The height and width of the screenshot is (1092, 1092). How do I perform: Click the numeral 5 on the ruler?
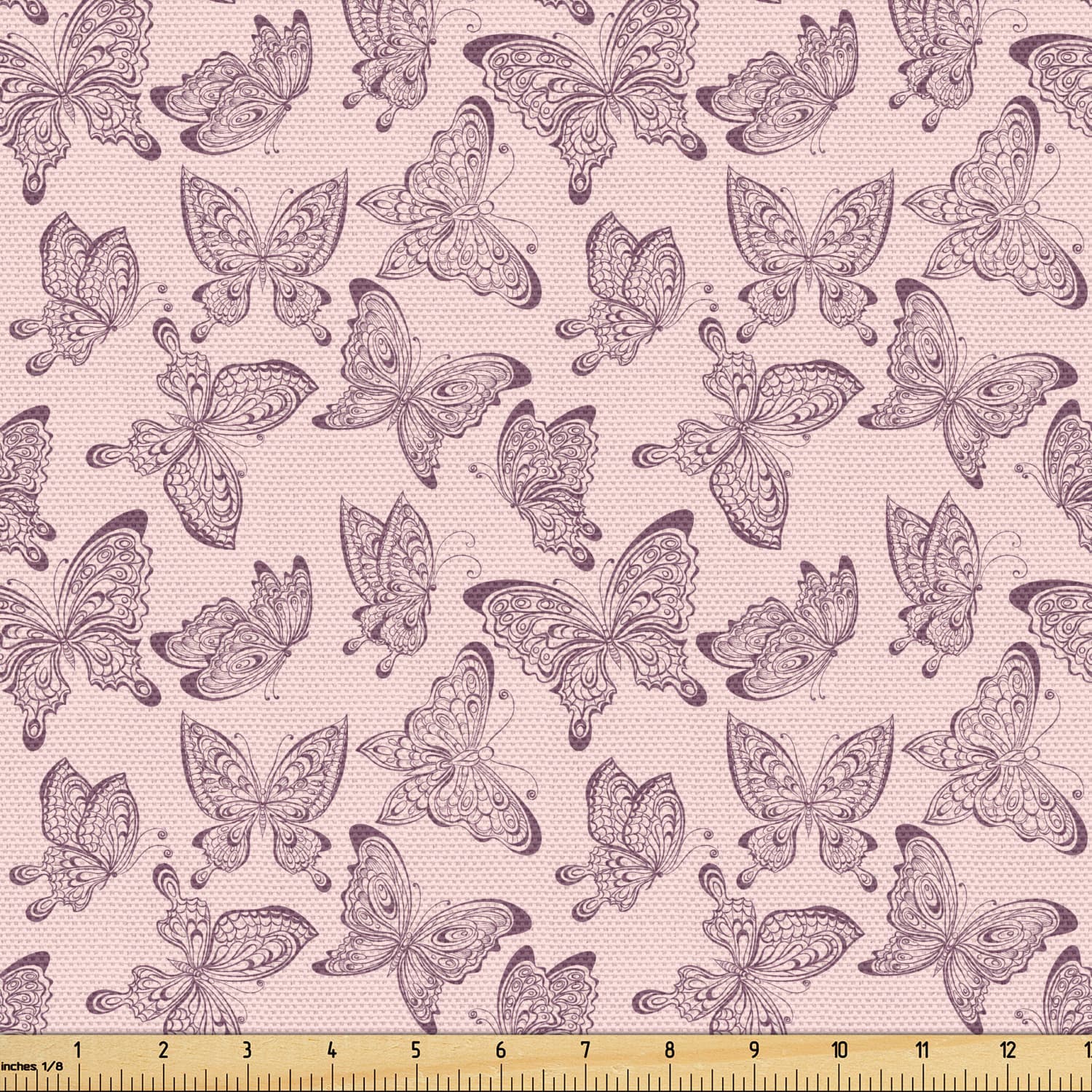click(416, 1049)
